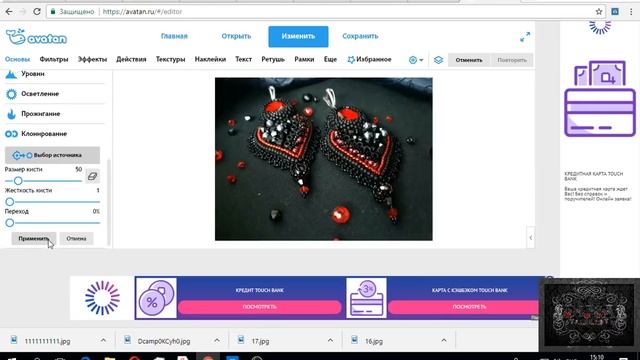Screen dimensions: 640x360
Task: Open browser three-dot menu
Action: 632,11
